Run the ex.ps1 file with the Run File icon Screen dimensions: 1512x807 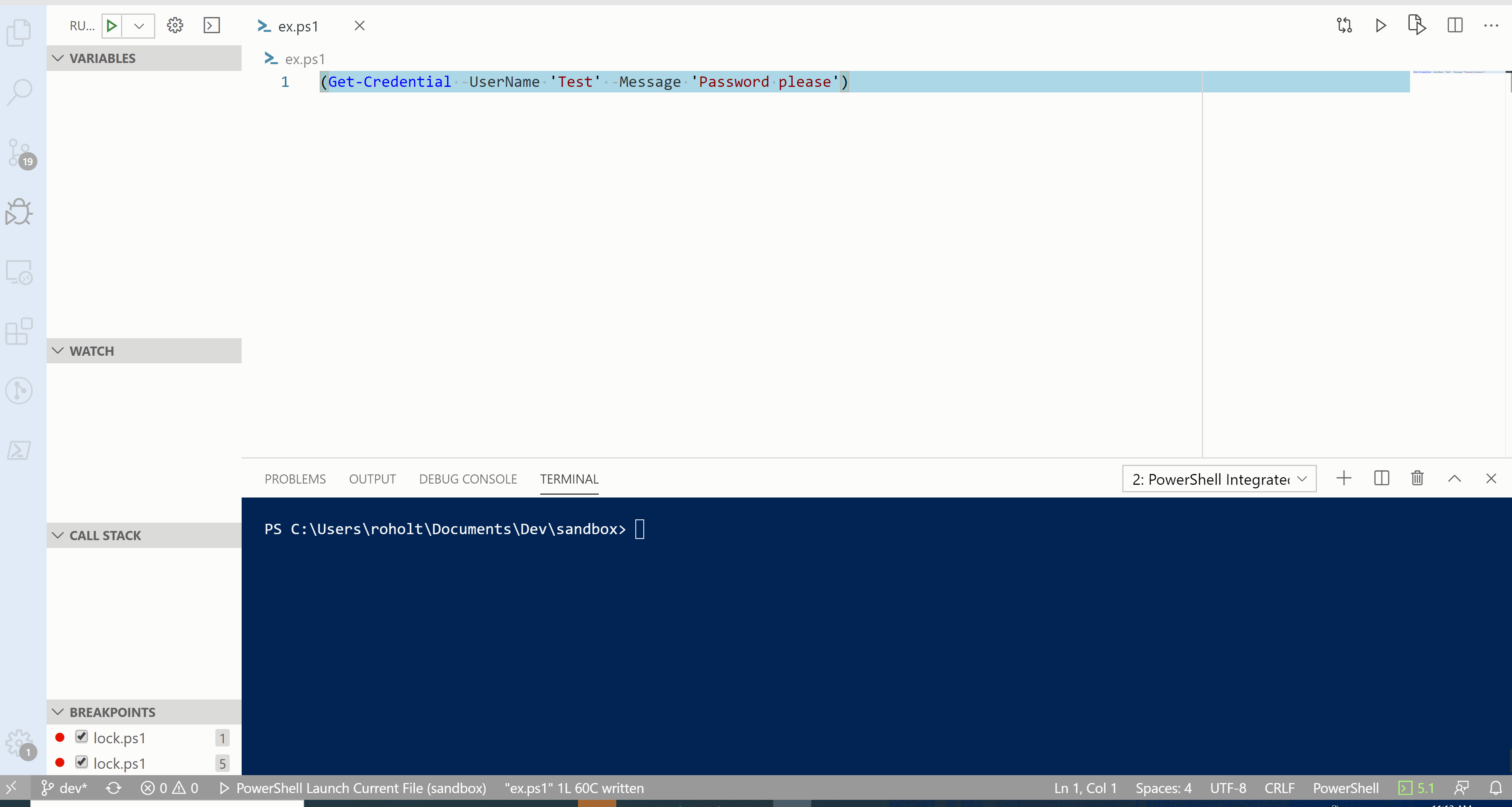[x=1416, y=26]
